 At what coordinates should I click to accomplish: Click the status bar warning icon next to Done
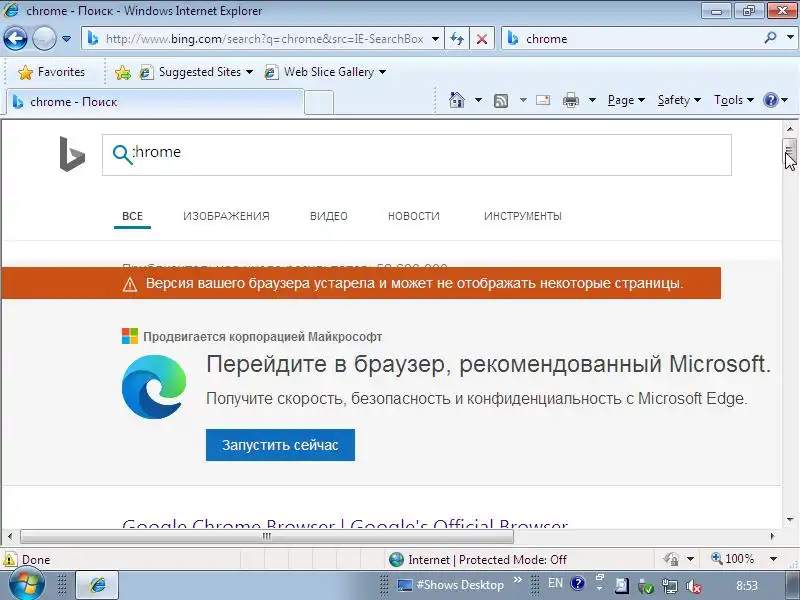click(9, 559)
